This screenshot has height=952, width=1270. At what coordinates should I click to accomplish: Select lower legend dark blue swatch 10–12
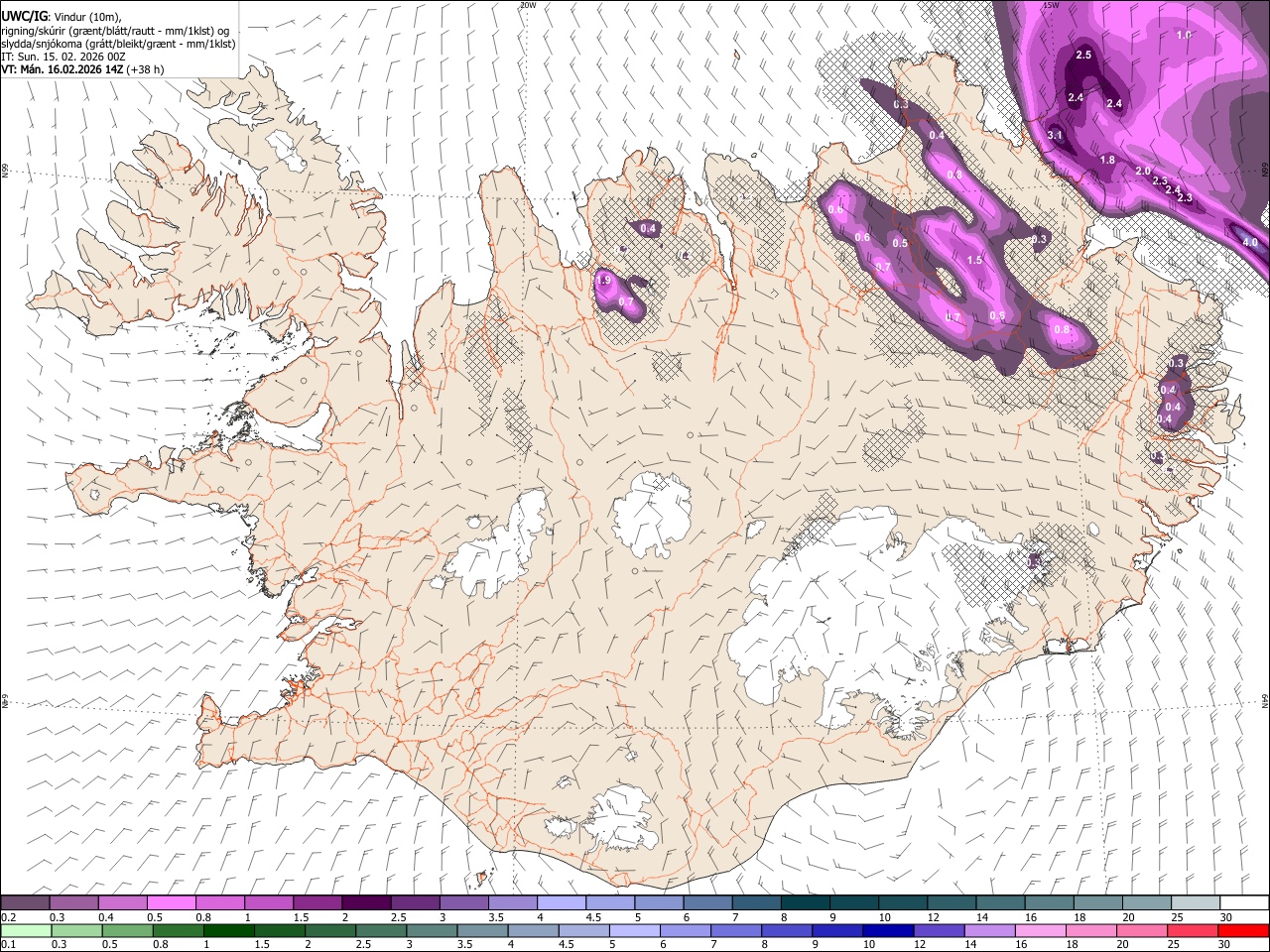pyautogui.click(x=889, y=930)
